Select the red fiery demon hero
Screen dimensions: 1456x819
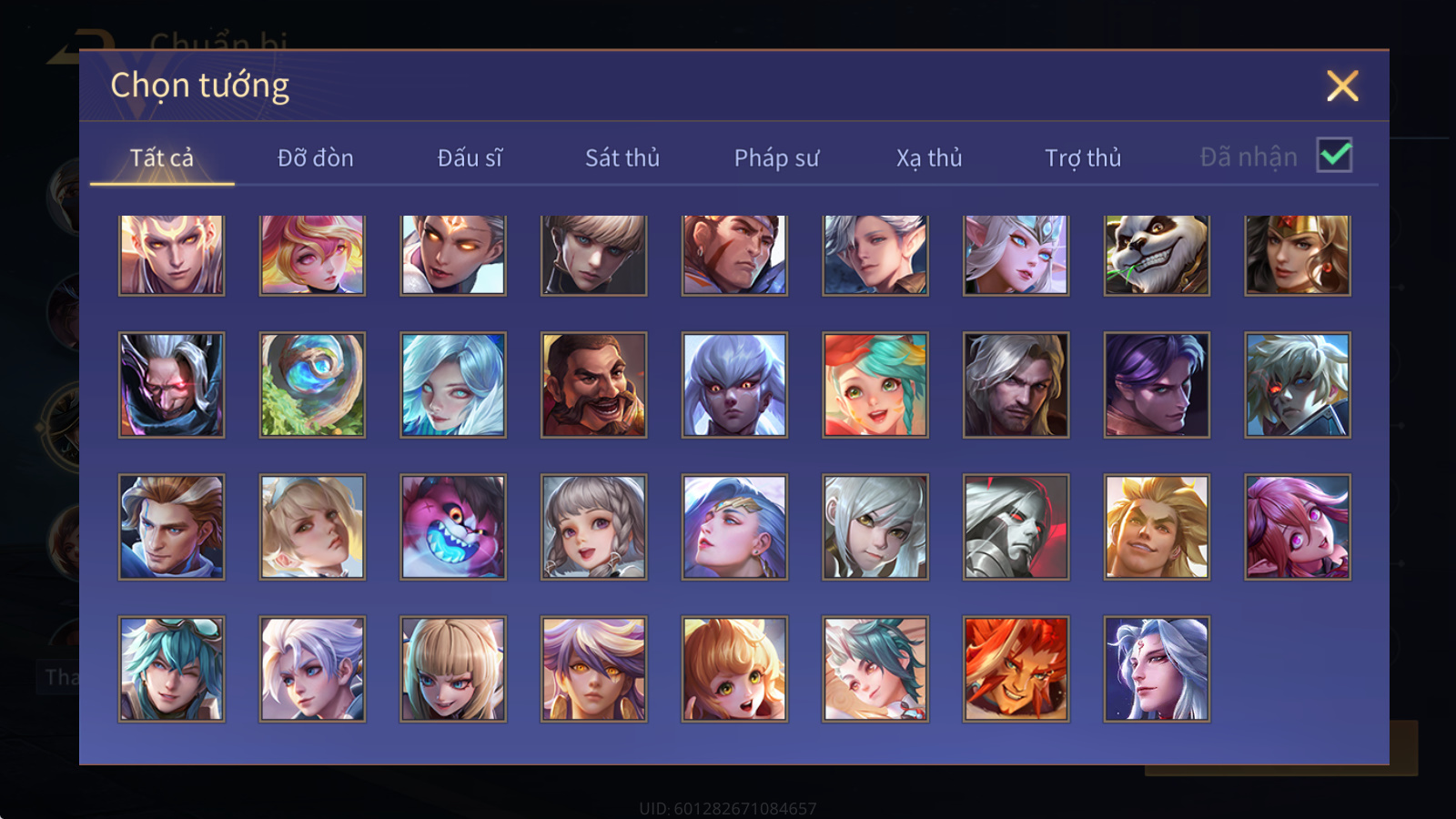1016,669
